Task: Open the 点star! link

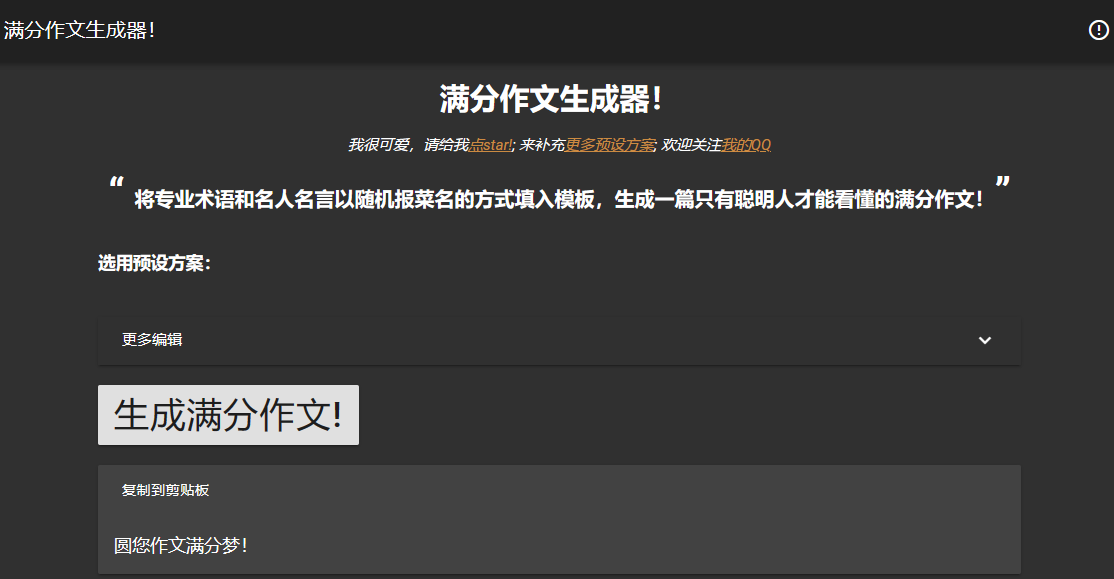Action: (491, 145)
